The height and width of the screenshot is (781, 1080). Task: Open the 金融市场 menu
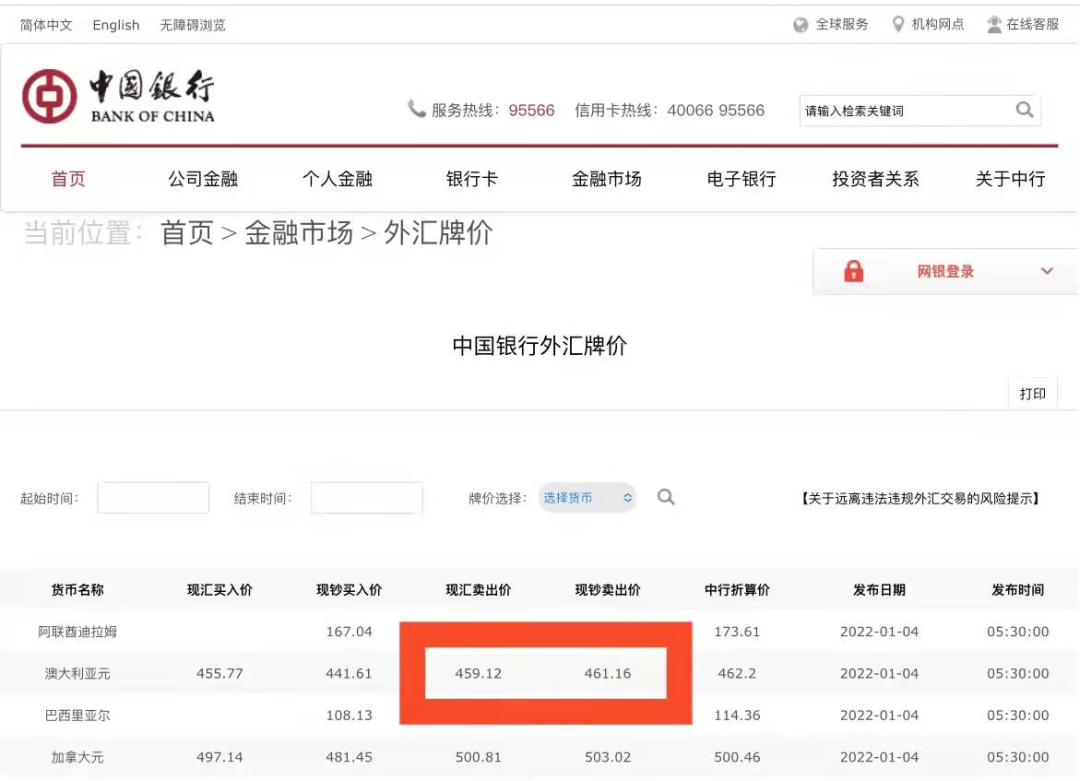(x=606, y=179)
